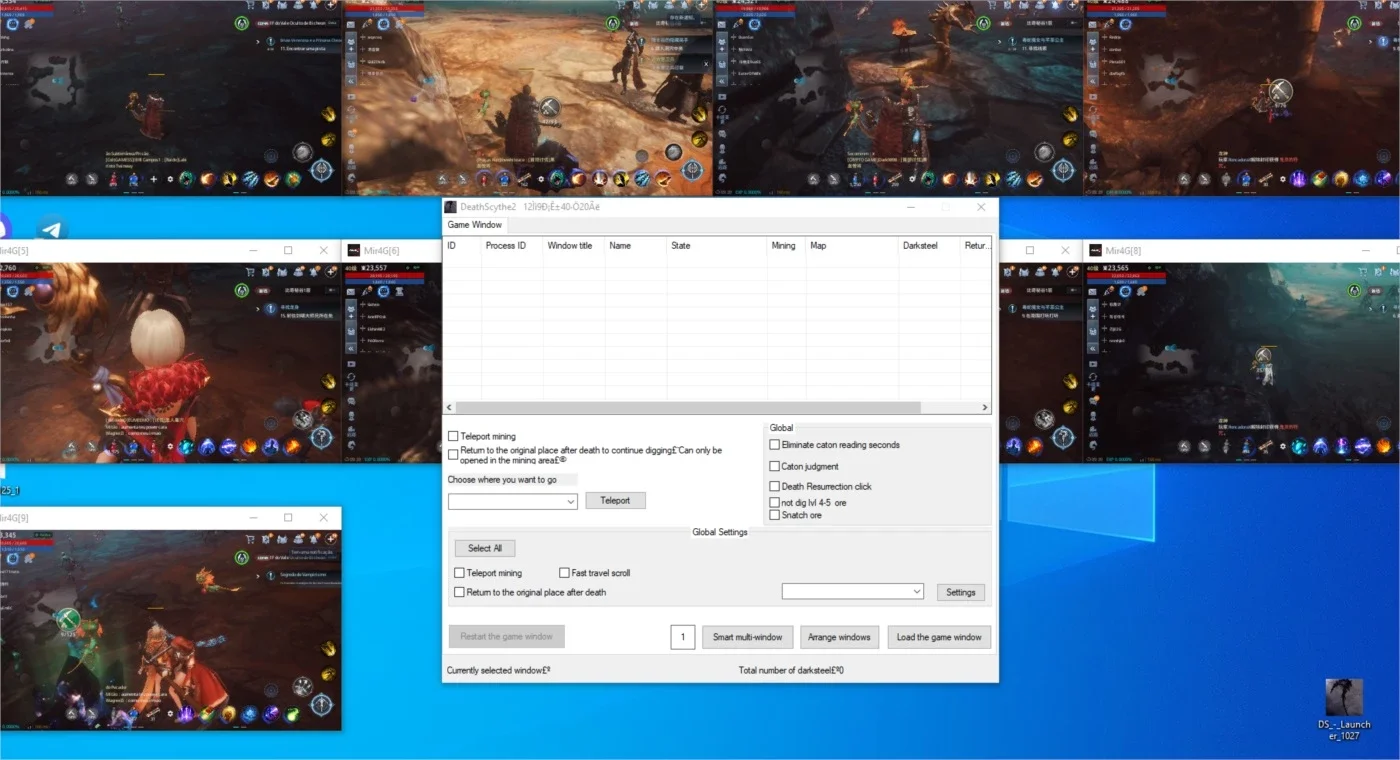
Task: Click the table's left scroll arrow
Action: pos(449,408)
